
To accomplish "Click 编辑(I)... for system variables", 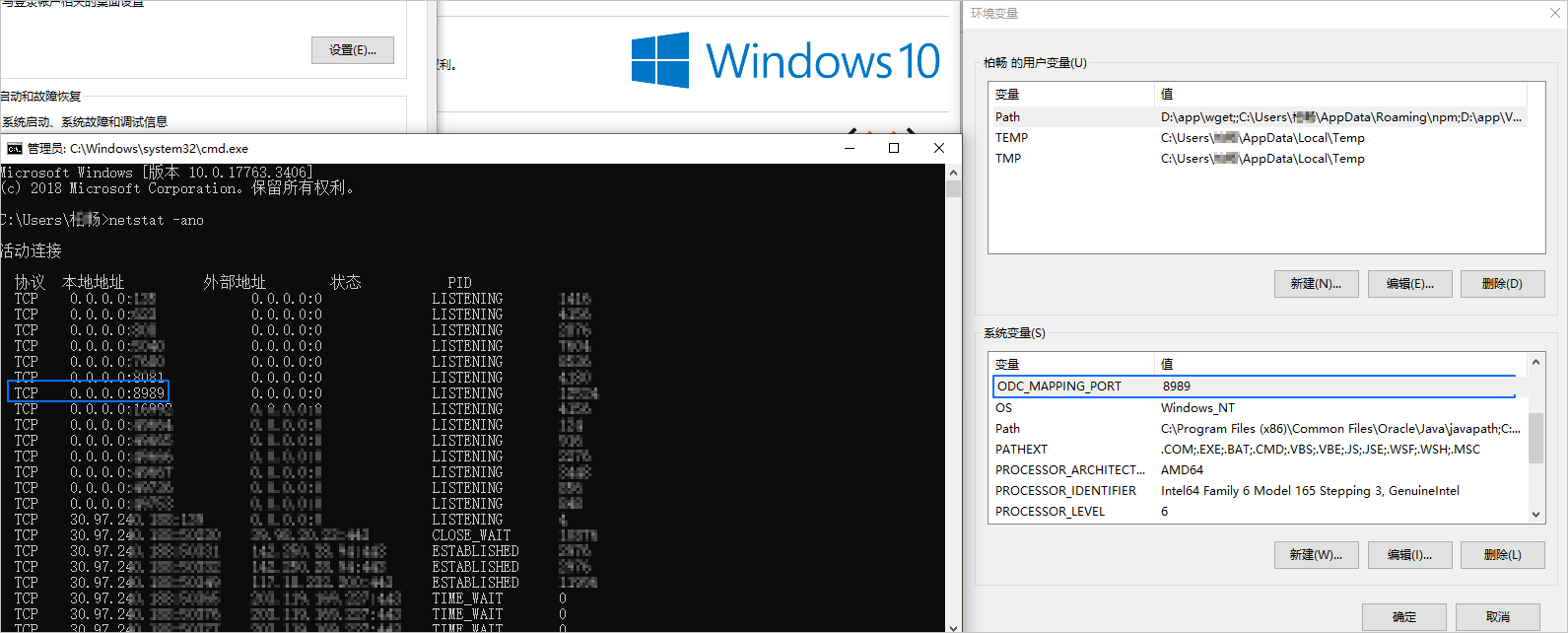I will 1409,555.
